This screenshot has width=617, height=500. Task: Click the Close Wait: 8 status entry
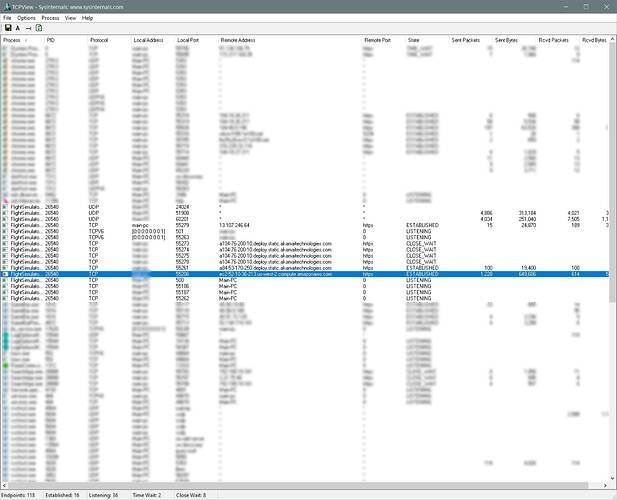pyautogui.click(x=191, y=495)
